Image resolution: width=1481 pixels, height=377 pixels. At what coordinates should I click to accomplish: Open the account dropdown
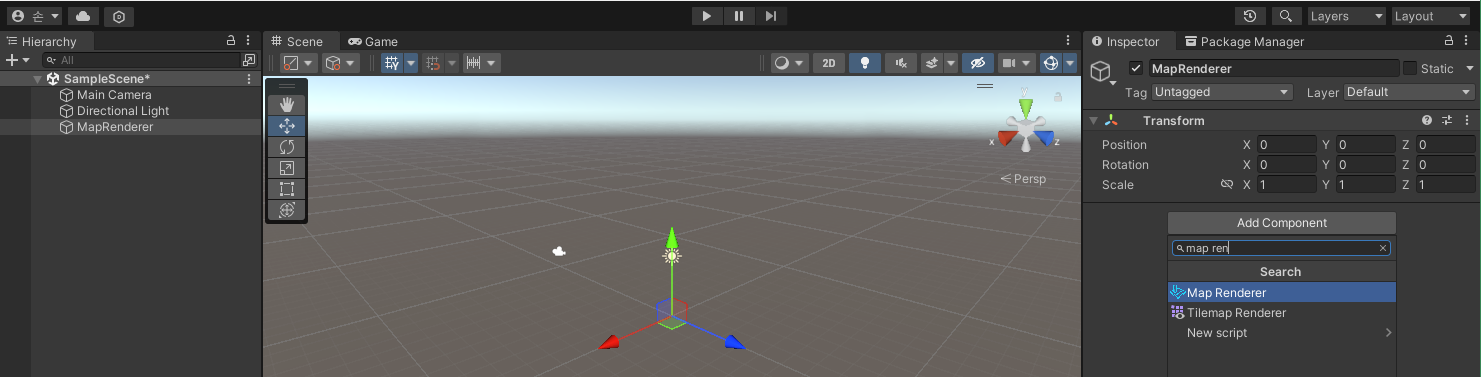tap(35, 16)
